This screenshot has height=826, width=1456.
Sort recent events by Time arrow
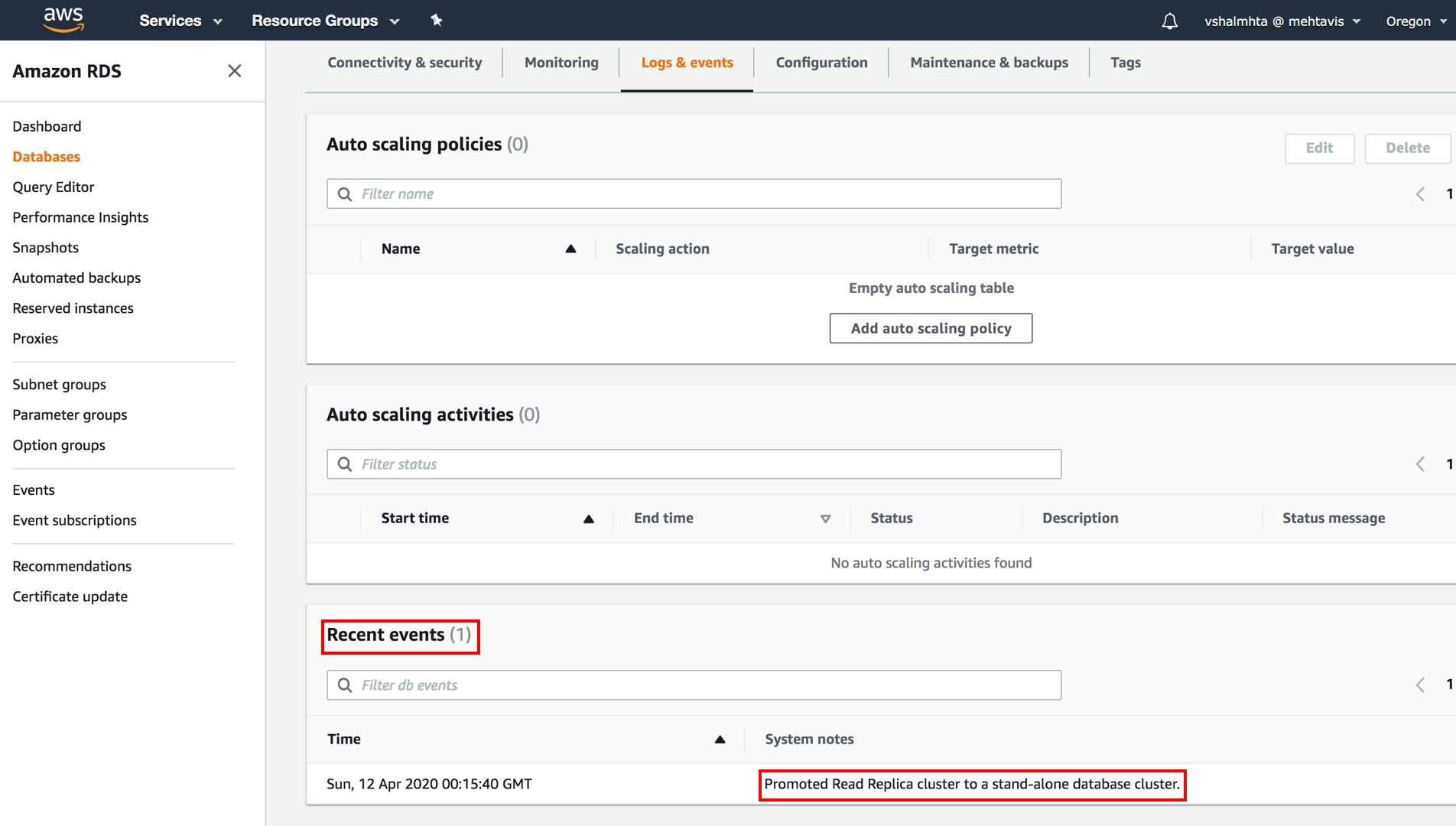tap(720, 740)
